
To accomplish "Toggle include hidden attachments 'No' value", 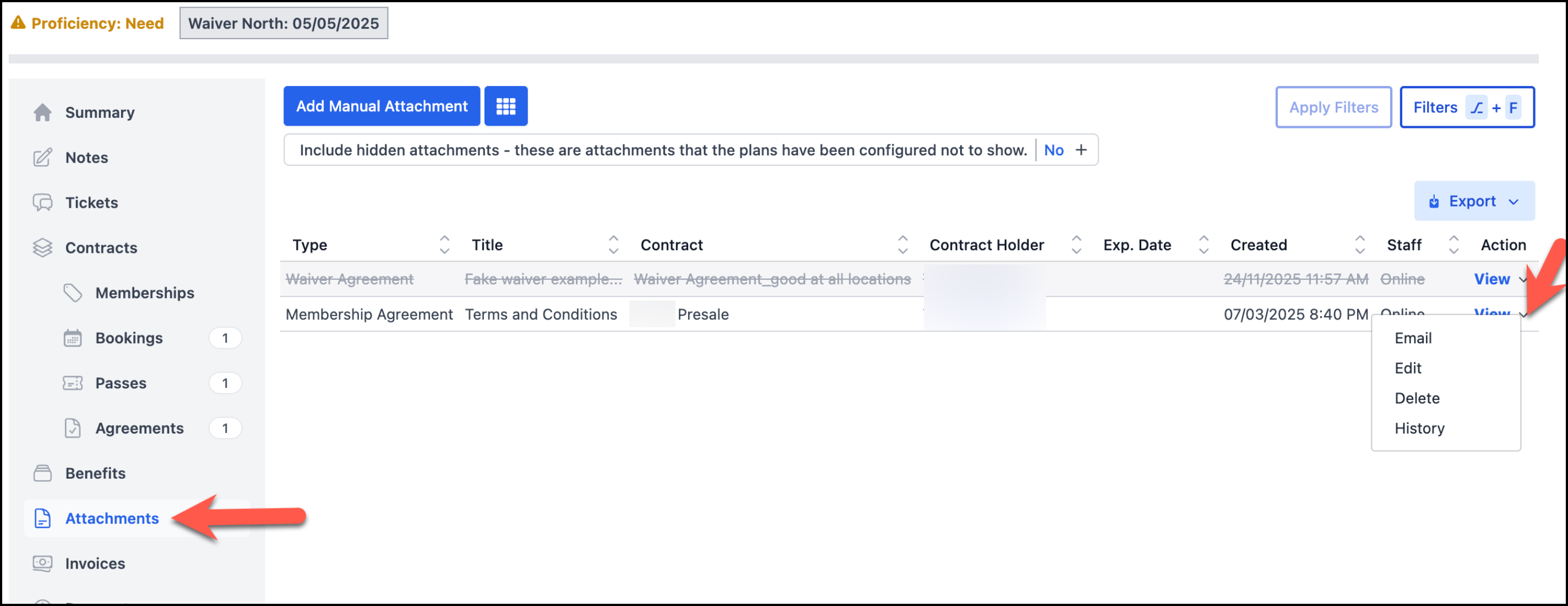I will coord(1053,150).
